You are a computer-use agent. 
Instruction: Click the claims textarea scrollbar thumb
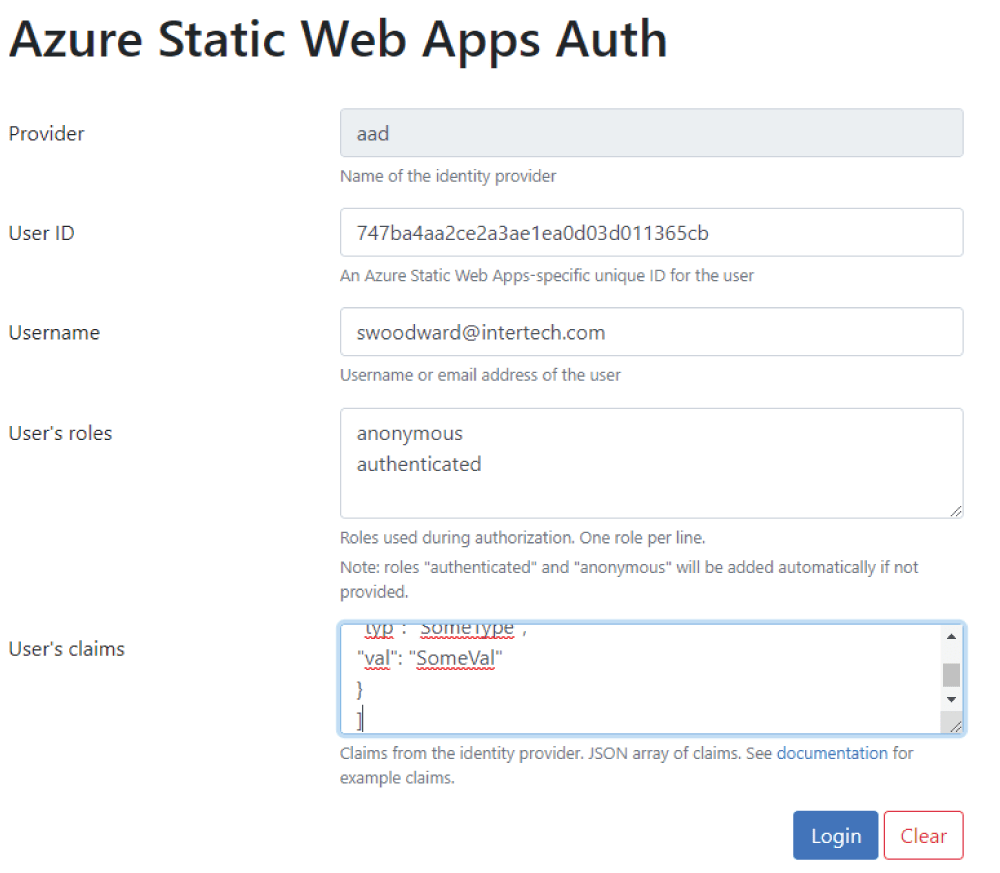pos(952,674)
